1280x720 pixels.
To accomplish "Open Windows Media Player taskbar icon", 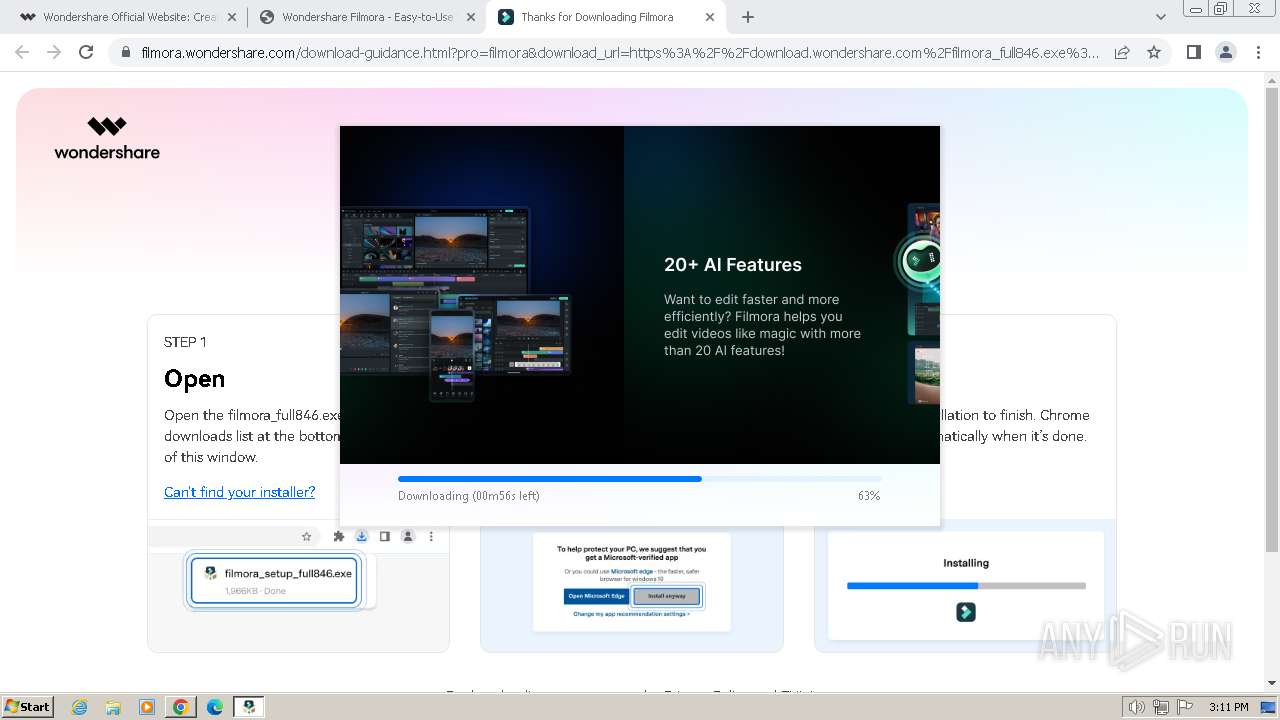I will click(x=147, y=707).
